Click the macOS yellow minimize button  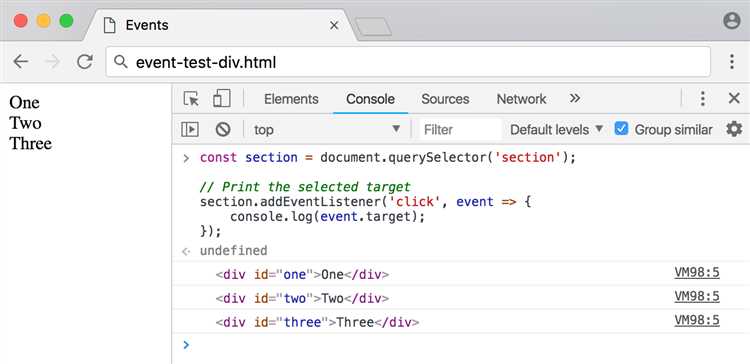(x=44, y=21)
